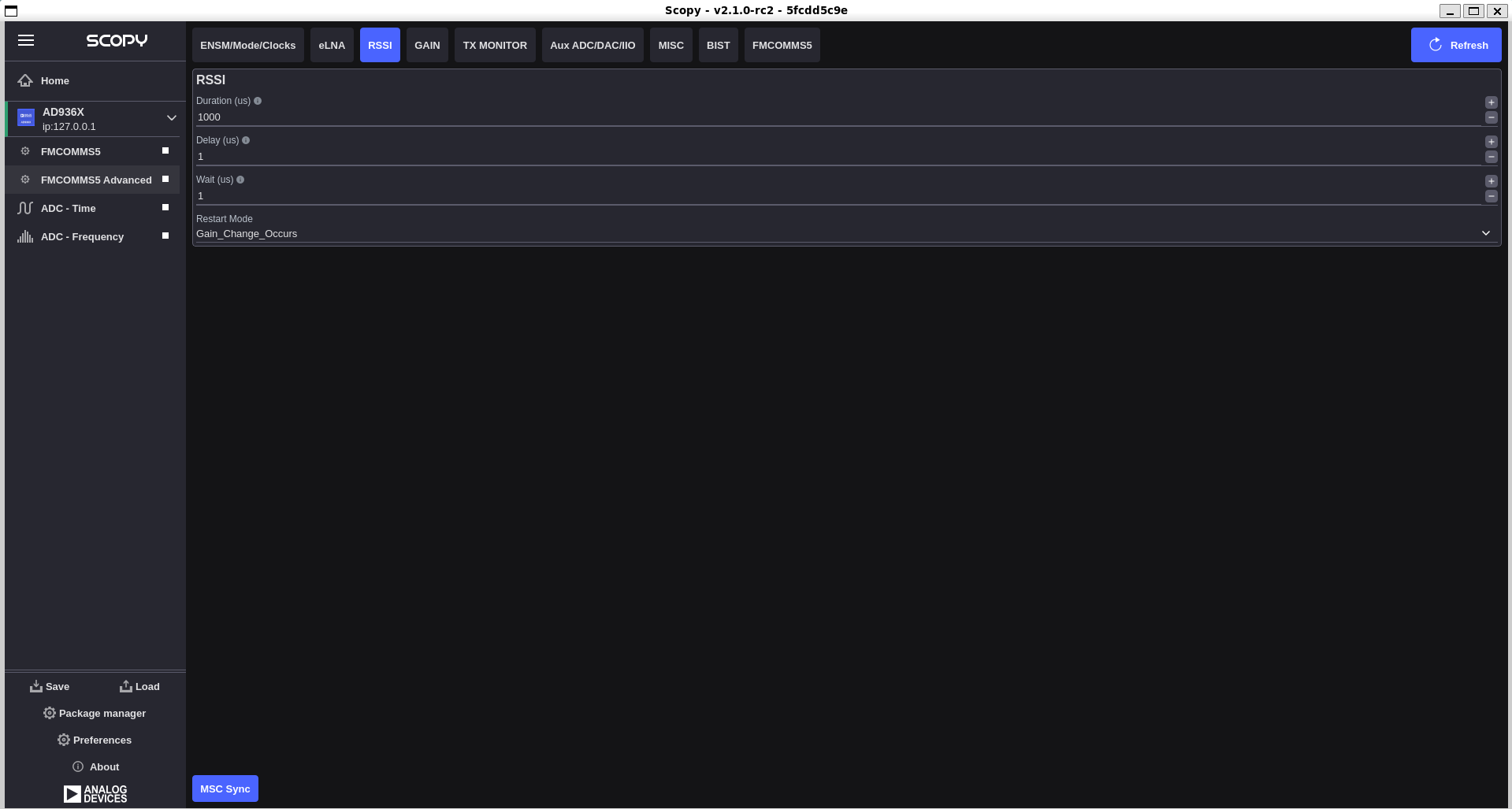
Task: Open the FMCOMMS5 Advanced tool
Action: pos(93,180)
